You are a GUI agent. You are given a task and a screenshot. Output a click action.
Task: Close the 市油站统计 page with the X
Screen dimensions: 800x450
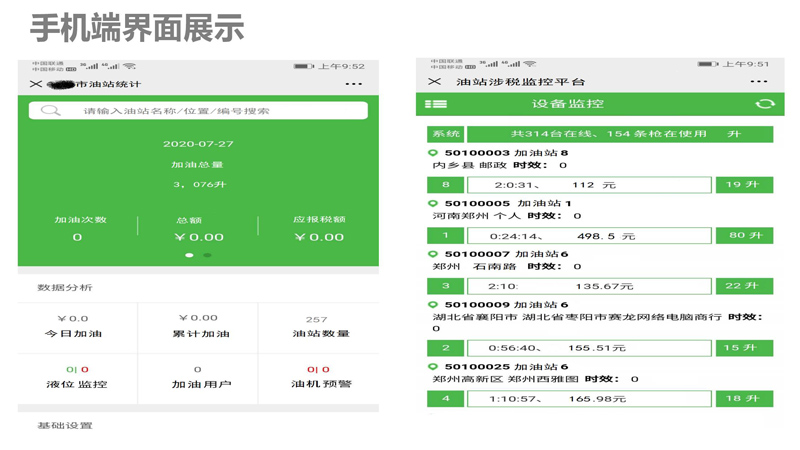[x=36, y=84]
